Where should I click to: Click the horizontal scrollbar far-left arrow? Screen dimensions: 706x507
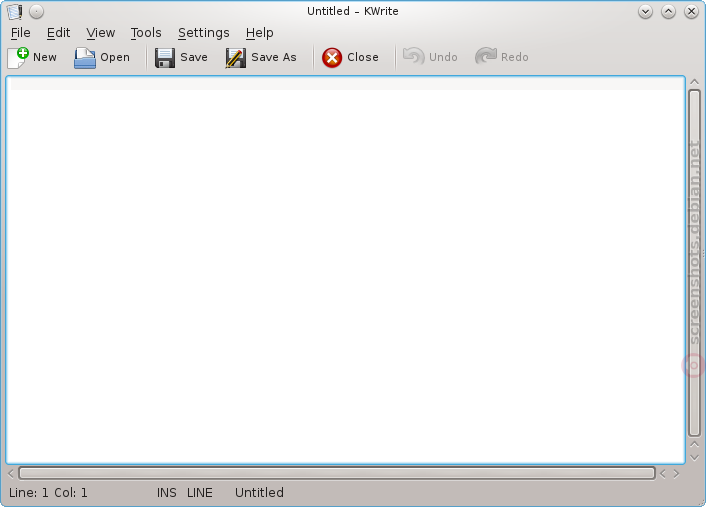[11, 474]
